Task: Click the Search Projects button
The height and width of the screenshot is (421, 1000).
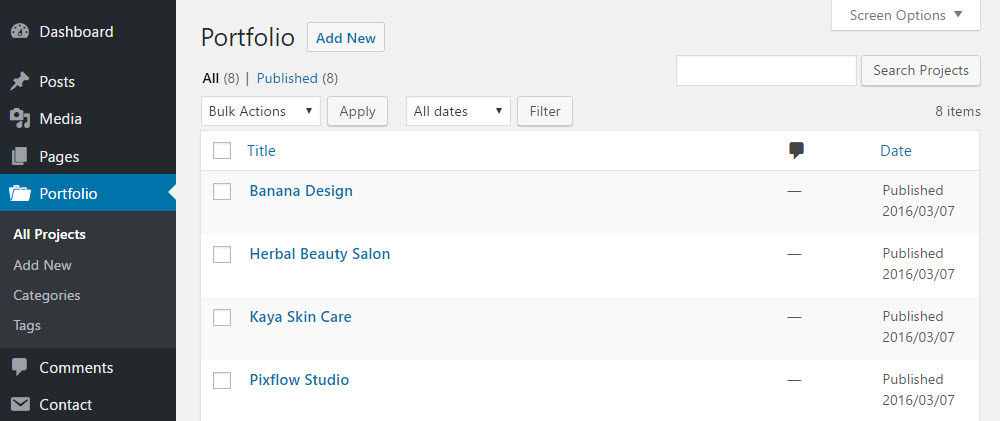Action: (920, 71)
